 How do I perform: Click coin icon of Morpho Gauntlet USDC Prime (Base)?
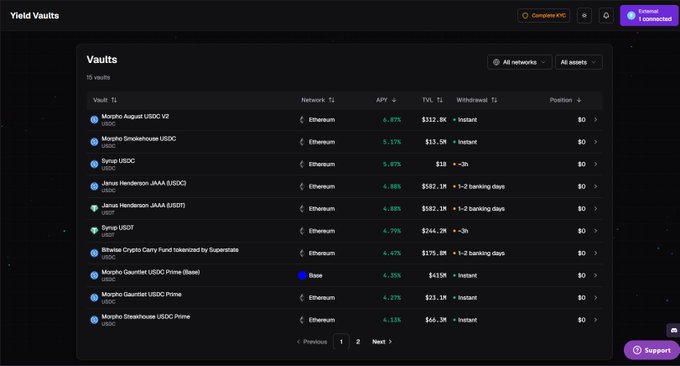tap(94, 275)
